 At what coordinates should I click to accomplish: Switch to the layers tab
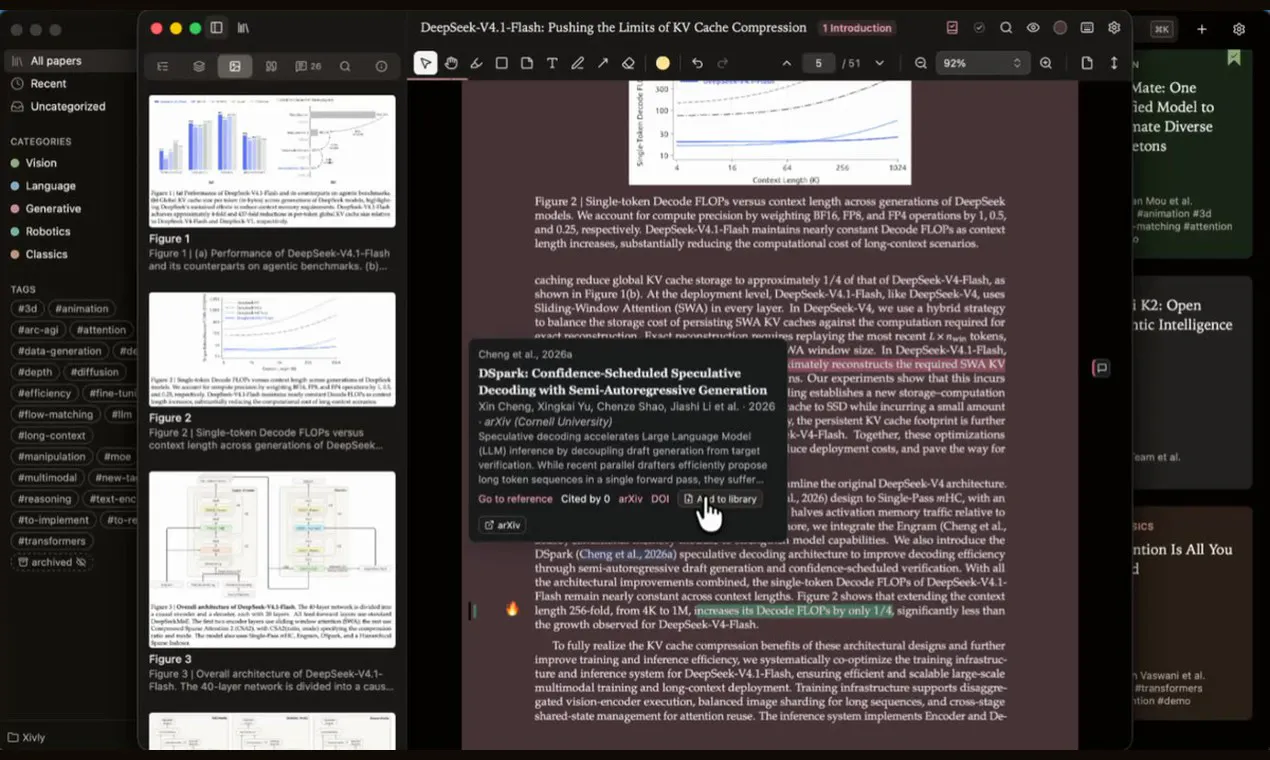click(x=199, y=66)
